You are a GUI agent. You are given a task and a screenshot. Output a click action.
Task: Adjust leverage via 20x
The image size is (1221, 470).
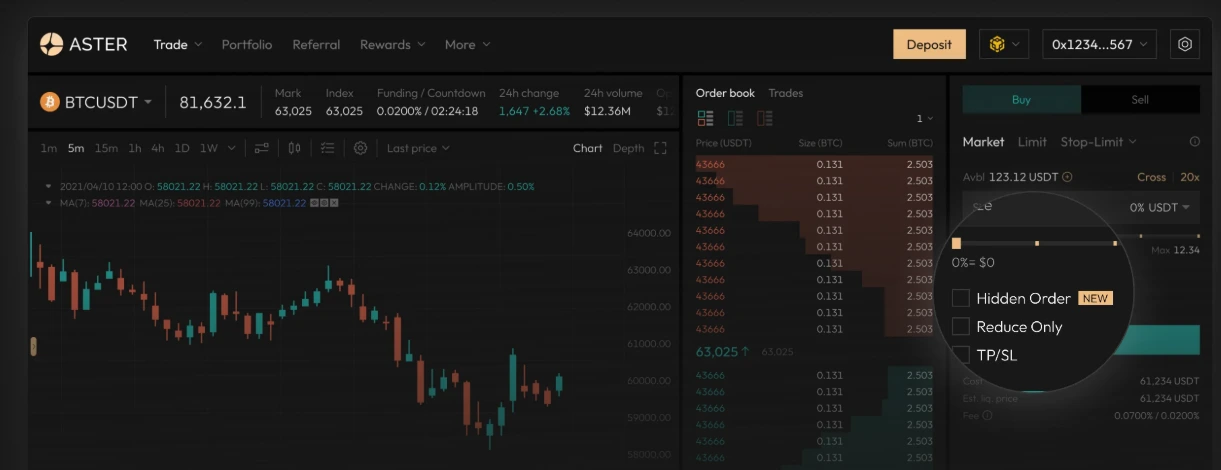click(1189, 177)
